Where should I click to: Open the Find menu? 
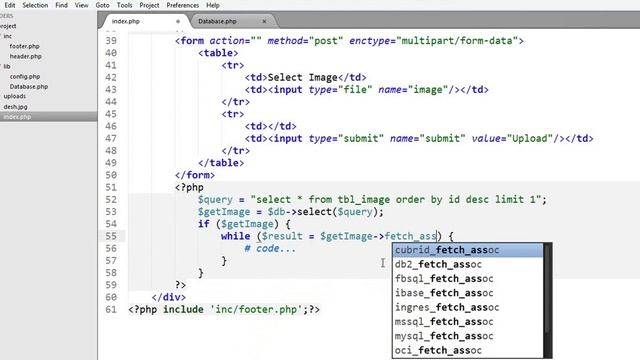(61, 5)
